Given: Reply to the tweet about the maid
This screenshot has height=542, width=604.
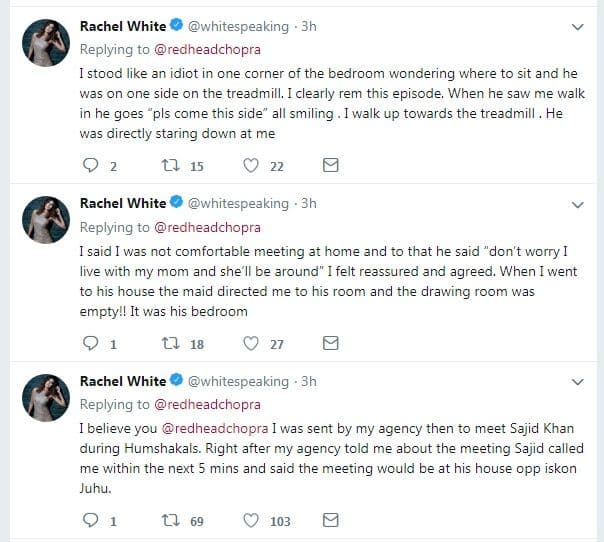Looking at the screenshot, I should pyautogui.click(x=90, y=343).
